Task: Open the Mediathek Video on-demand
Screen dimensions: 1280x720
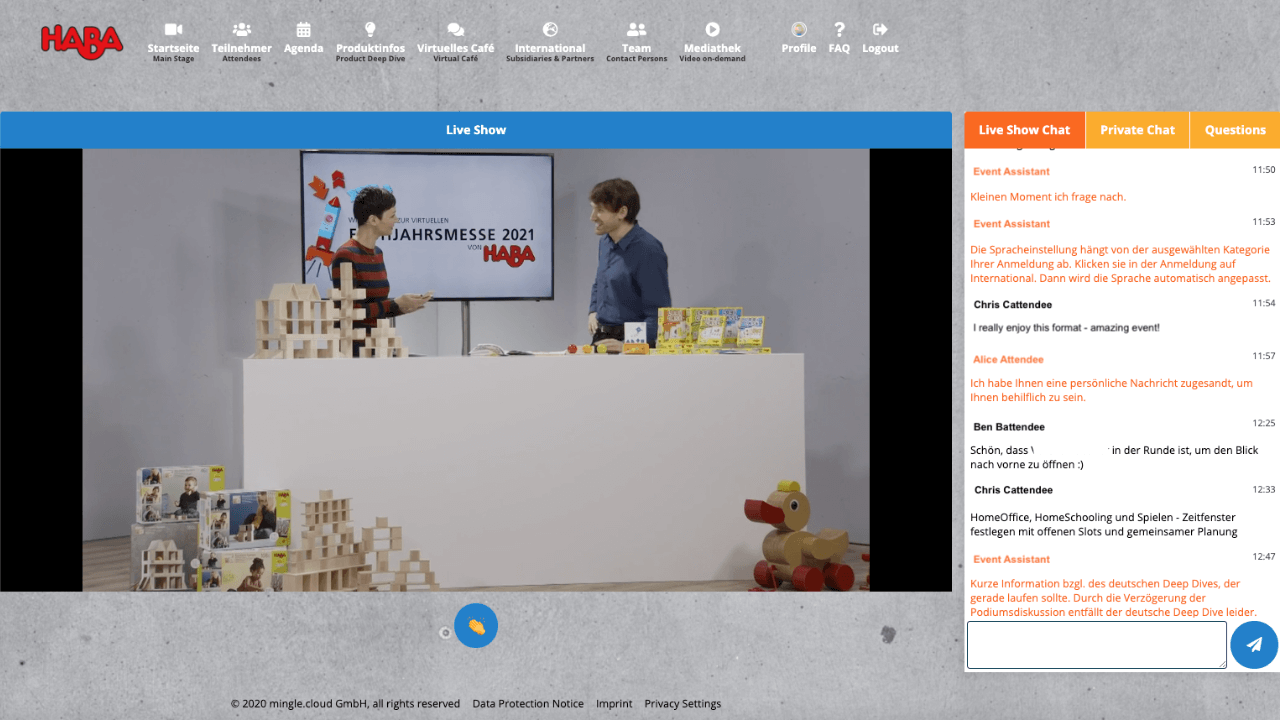Action: point(711,40)
